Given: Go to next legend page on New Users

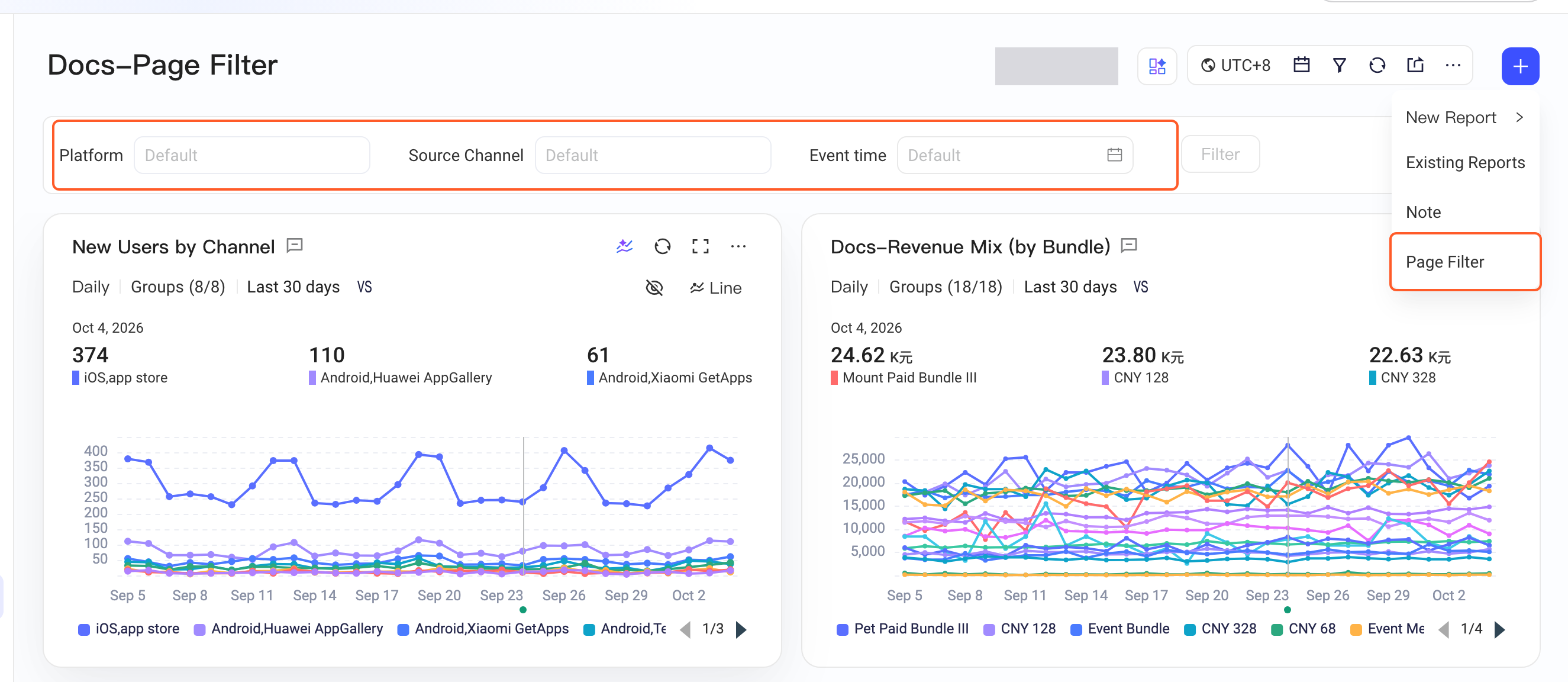Looking at the screenshot, I should pyautogui.click(x=741, y=629).
